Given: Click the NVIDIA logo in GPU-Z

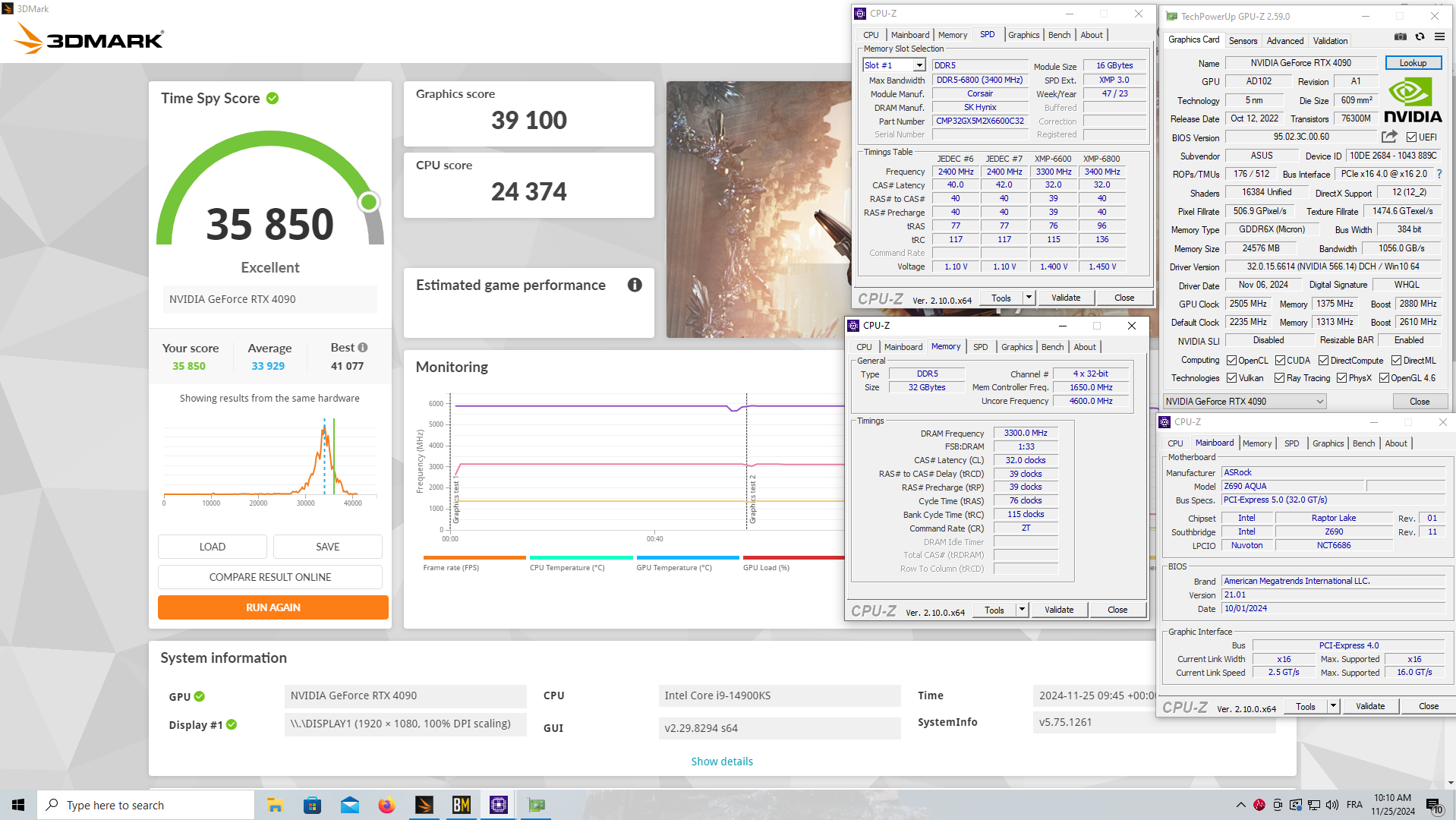Looking at the screenshot, I should tap(1413, 101).
